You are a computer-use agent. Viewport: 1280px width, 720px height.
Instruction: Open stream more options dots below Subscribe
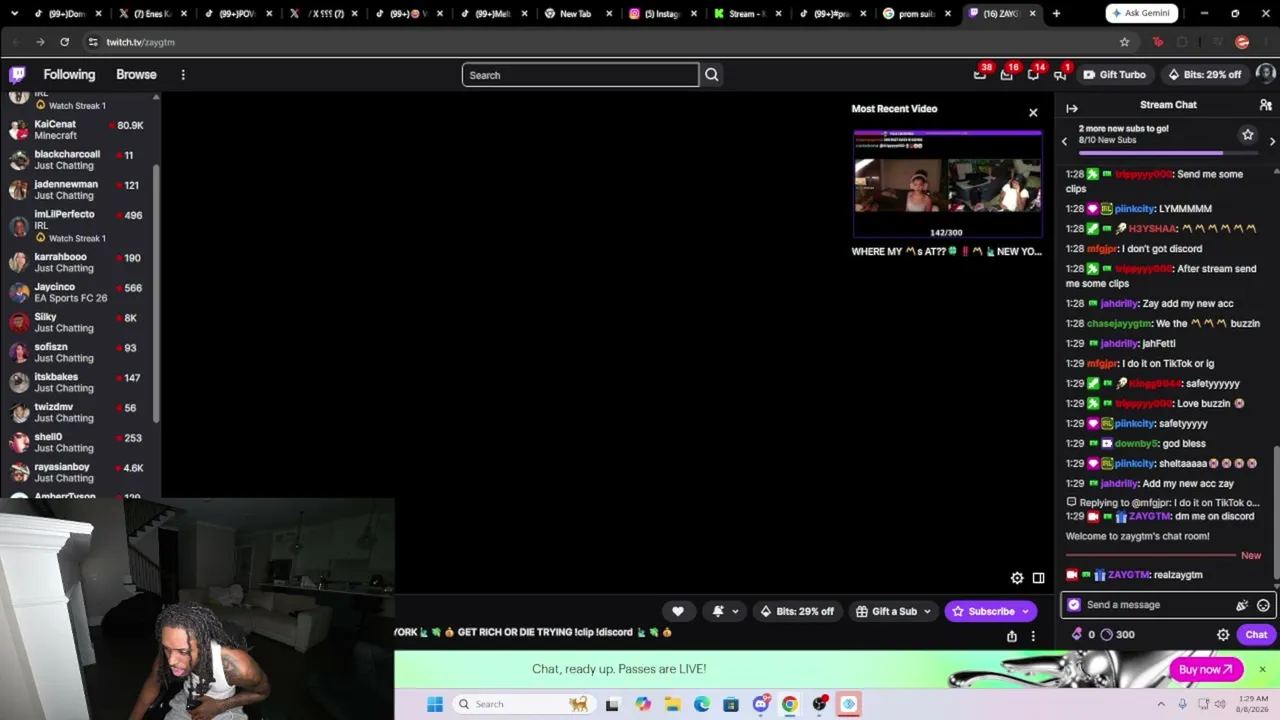coord(1033,636)
